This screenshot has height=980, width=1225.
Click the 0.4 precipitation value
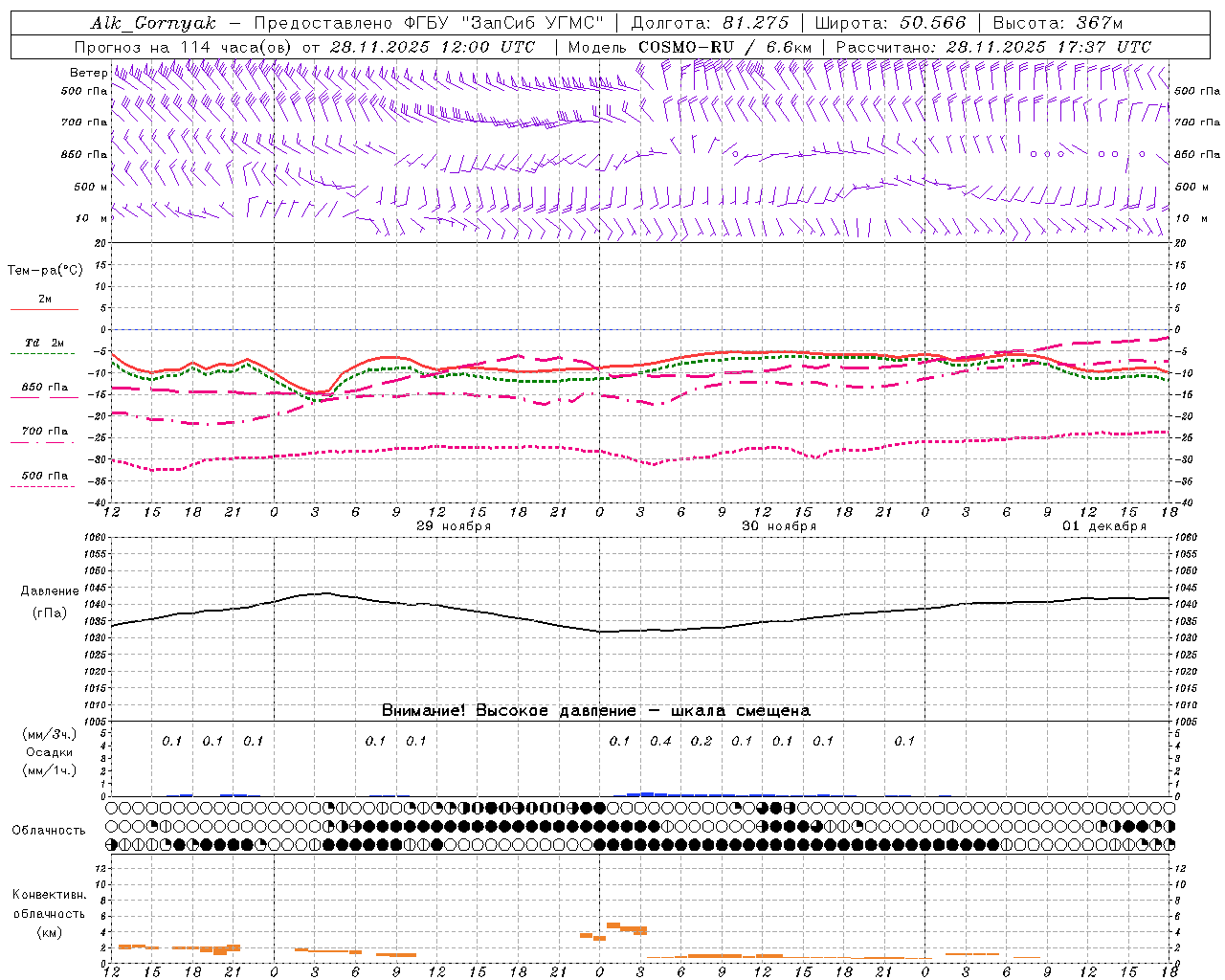tap(660, 741)
